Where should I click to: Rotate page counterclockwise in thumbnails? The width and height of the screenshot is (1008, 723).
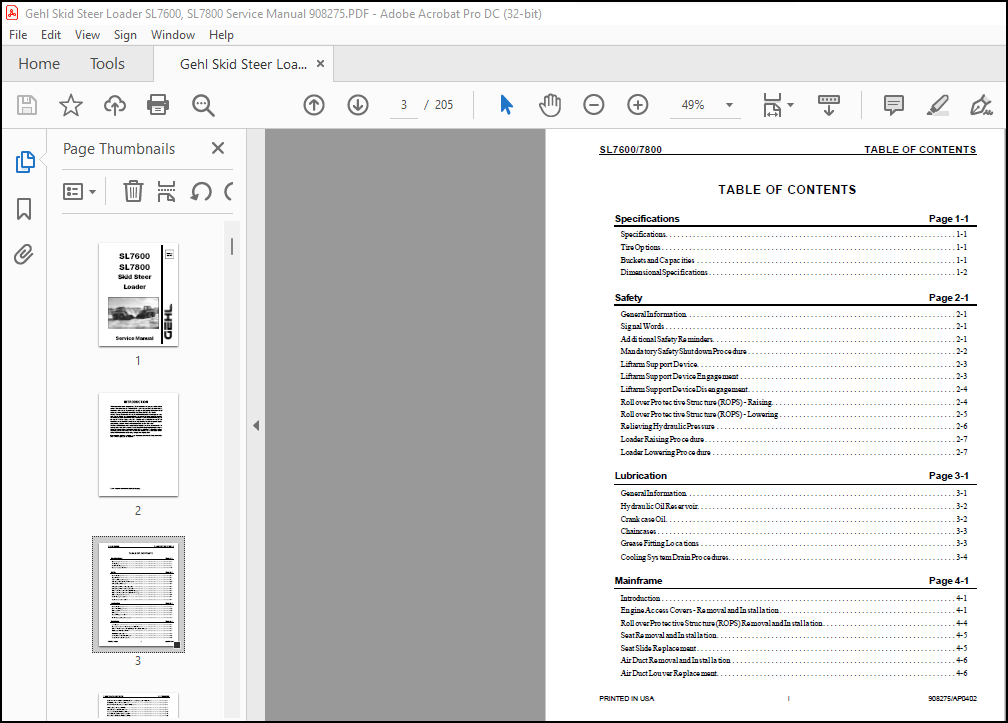[201, 191]
